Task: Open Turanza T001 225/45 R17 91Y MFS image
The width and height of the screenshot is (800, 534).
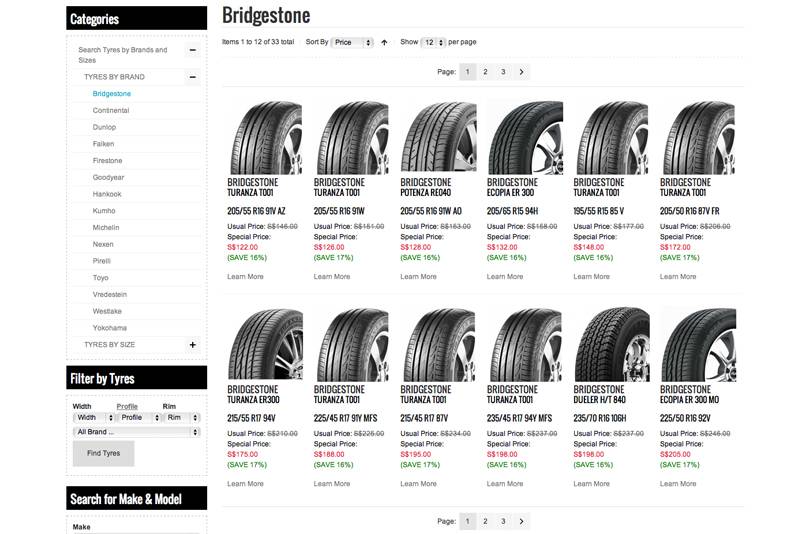Action: click(x=352, y=345)
